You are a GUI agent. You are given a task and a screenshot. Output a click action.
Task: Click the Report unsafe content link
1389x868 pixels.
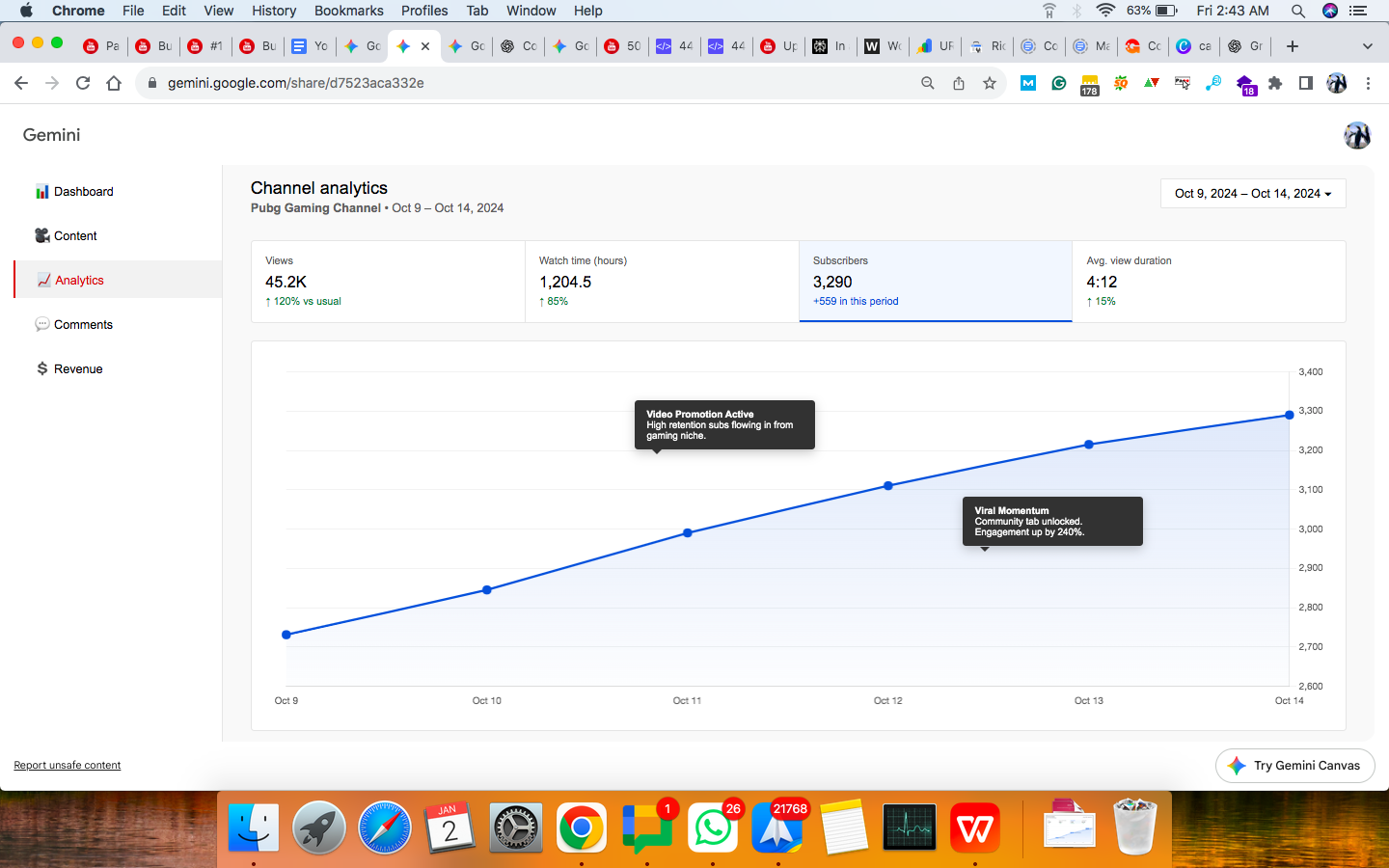[x=67, y=765]
